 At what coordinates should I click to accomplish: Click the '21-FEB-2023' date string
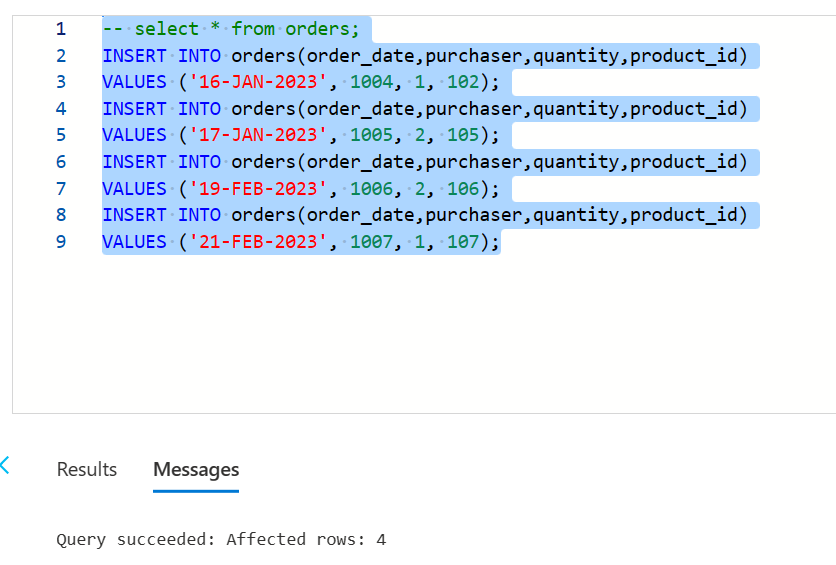click(258, 241)
